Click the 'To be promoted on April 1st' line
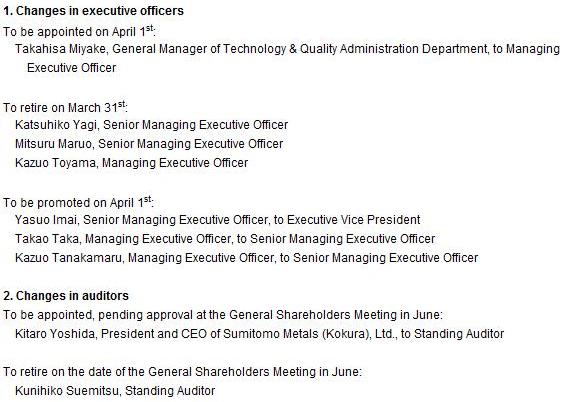The image size is (563, 402). tap(78, 202)
